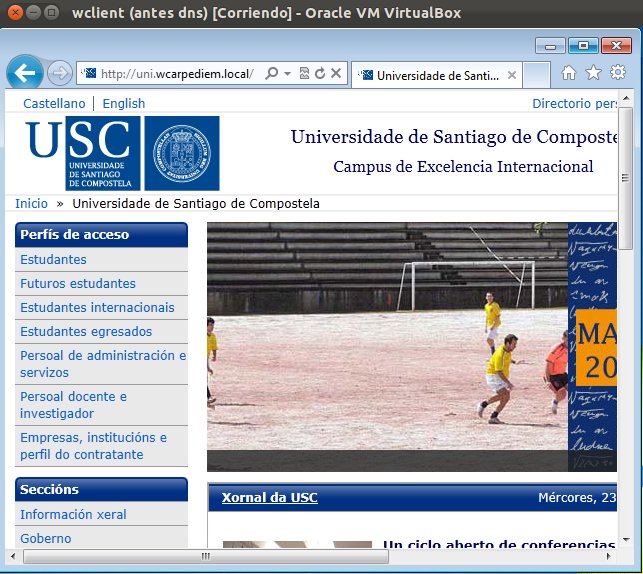
Task: Maximize the VirtualBox wclient window
Action: pos(51,13)
